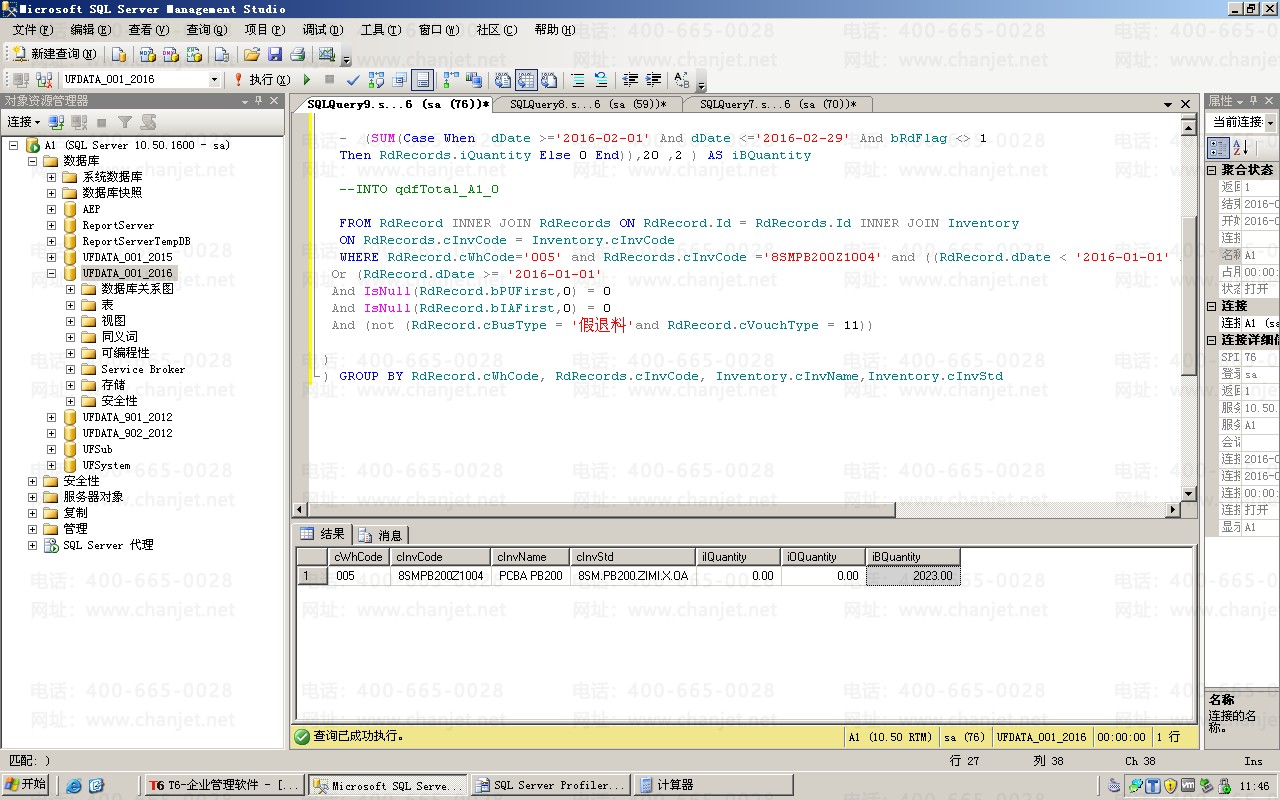Click the Print icon in the toolbar
Image resolution: width=1280 pixels, height=800 pixels.
(x=298, y=54)
